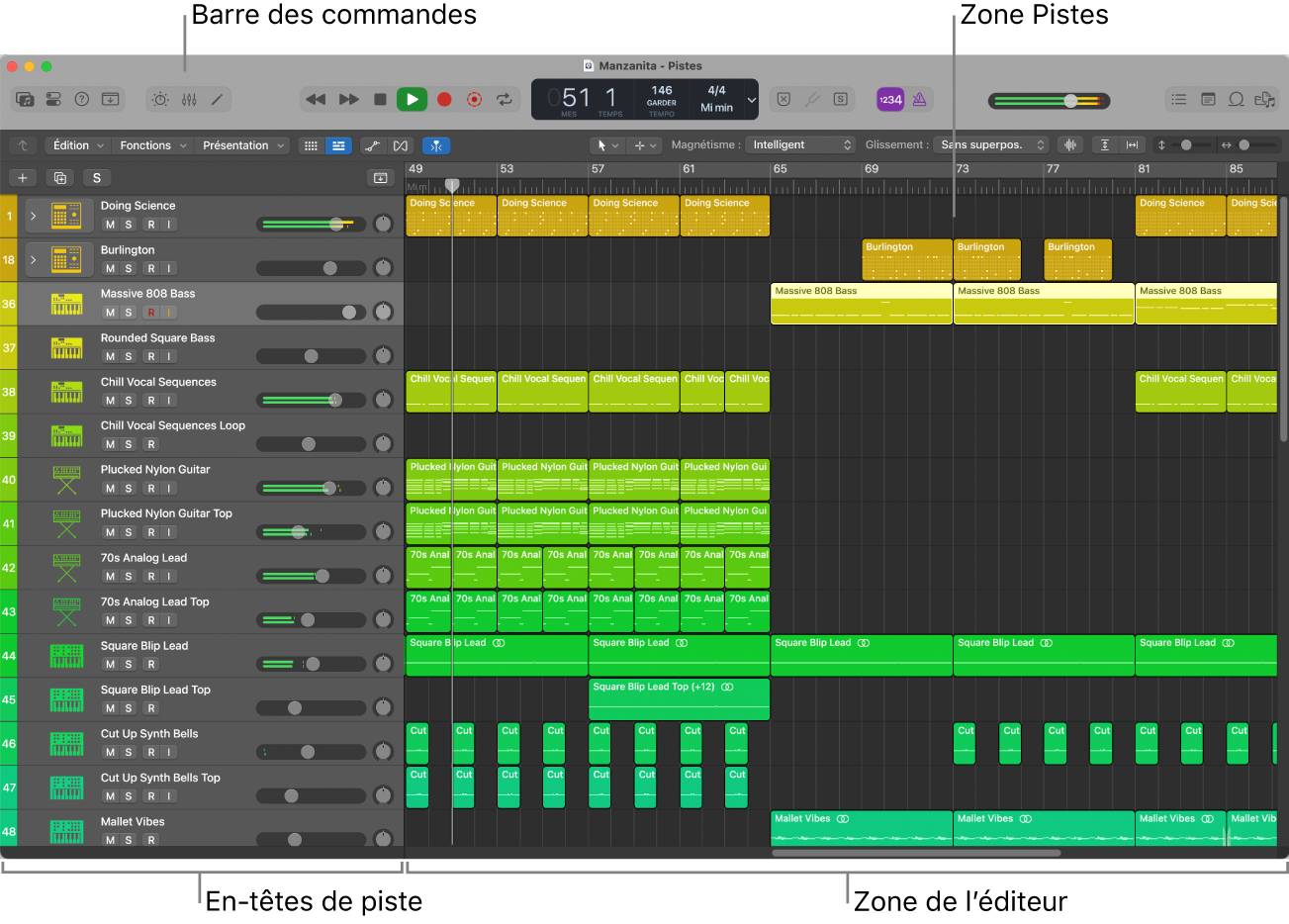Mute the Massive 808 Bass track

tap(110, 311)
